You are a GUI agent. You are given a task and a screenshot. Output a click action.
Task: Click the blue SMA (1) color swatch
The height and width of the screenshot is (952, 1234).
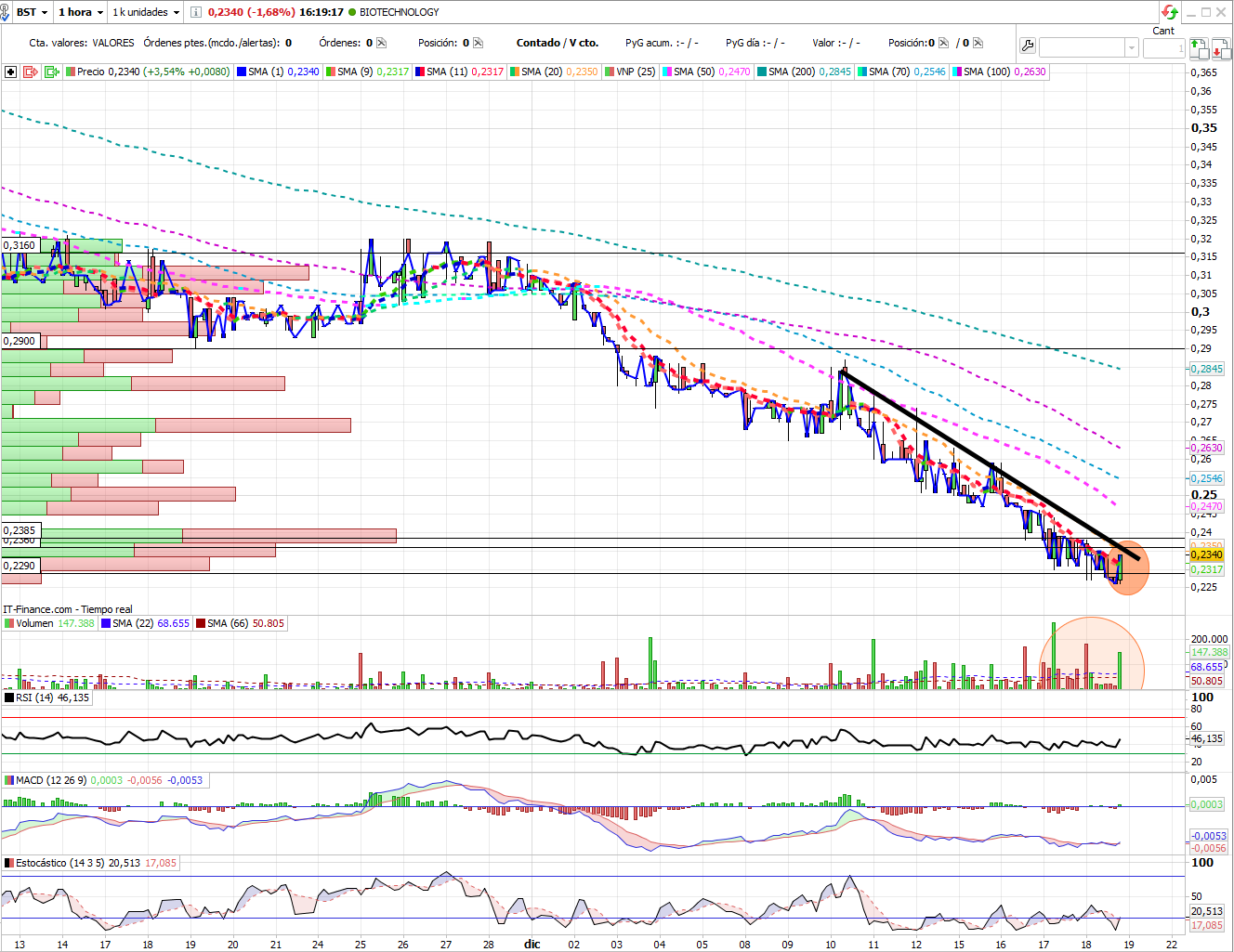pyautogui.click(x=242, y=72)
